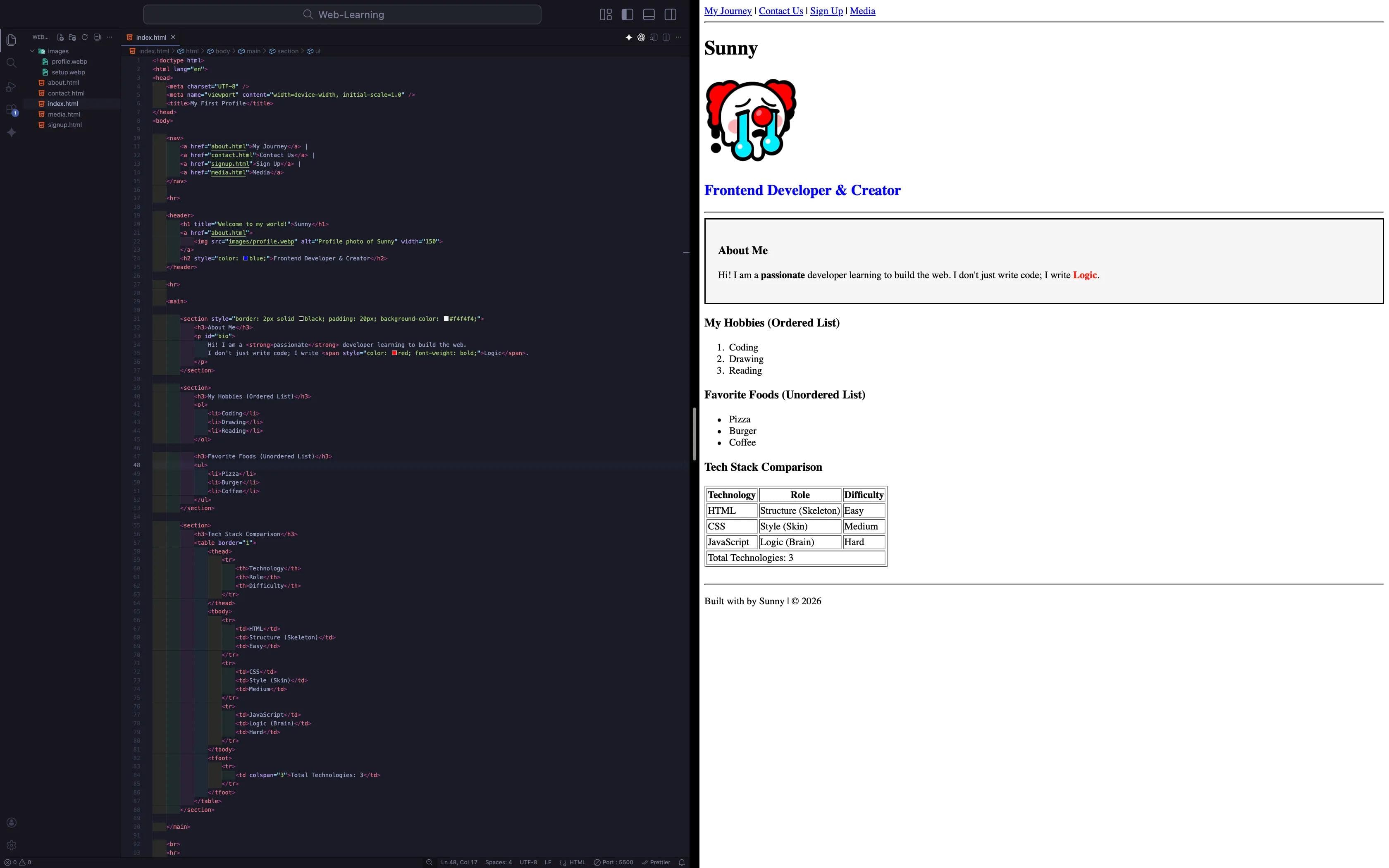The height and width of the screenshot is (868, 1389).
Task: Open the Search view in activity bar
Action: [11, 62]
